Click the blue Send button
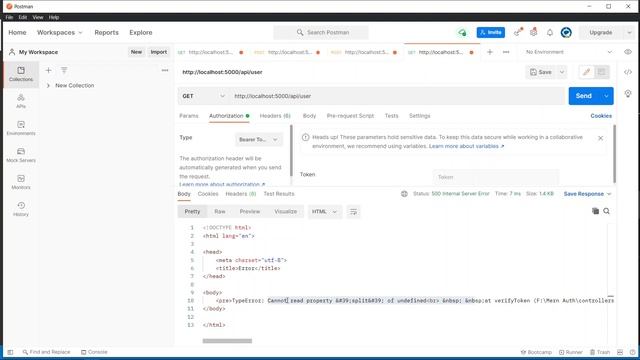 [584, 96]
